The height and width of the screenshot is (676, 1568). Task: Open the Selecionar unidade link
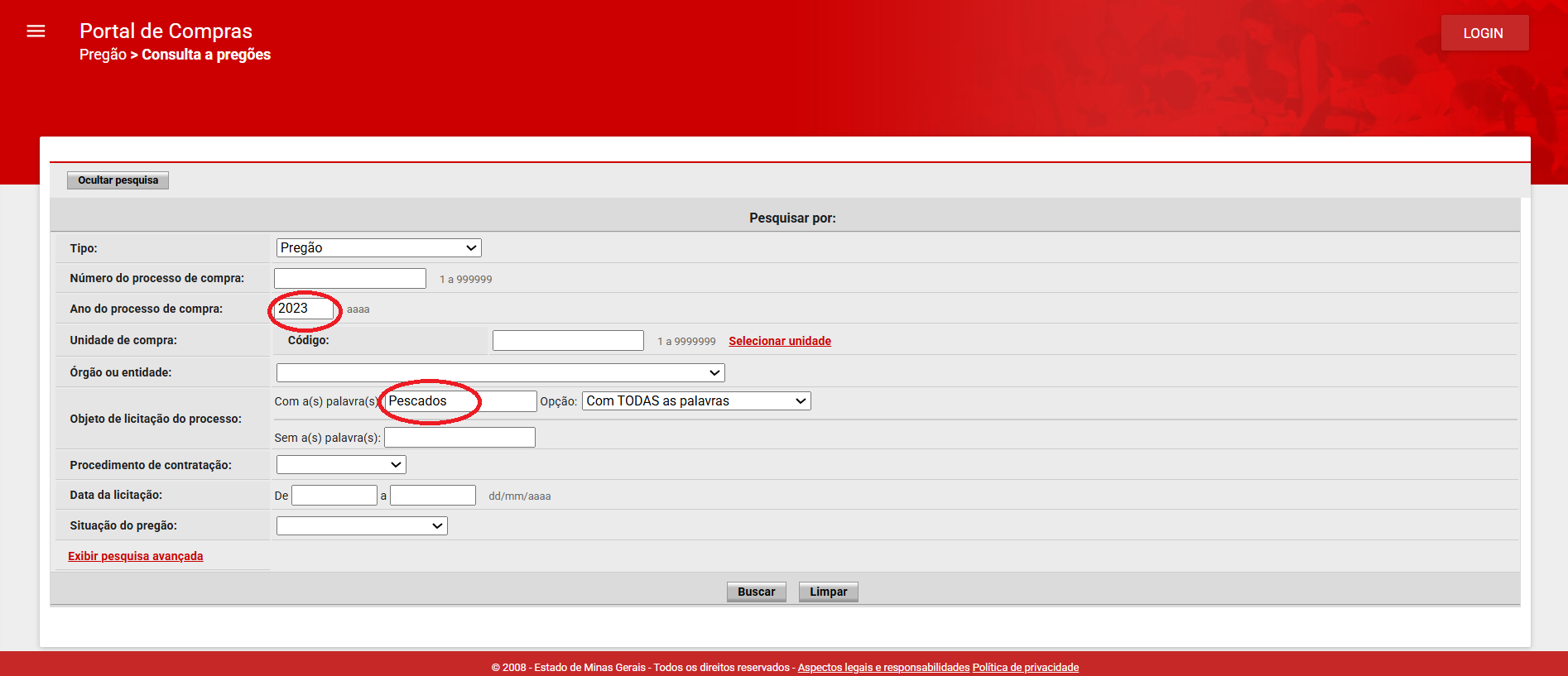(x=779, y=341)
